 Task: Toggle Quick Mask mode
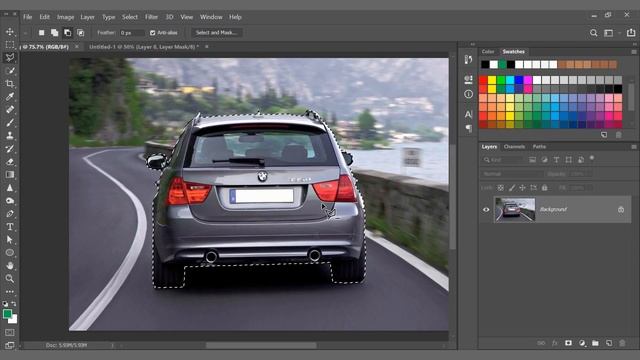coord(10,333)
